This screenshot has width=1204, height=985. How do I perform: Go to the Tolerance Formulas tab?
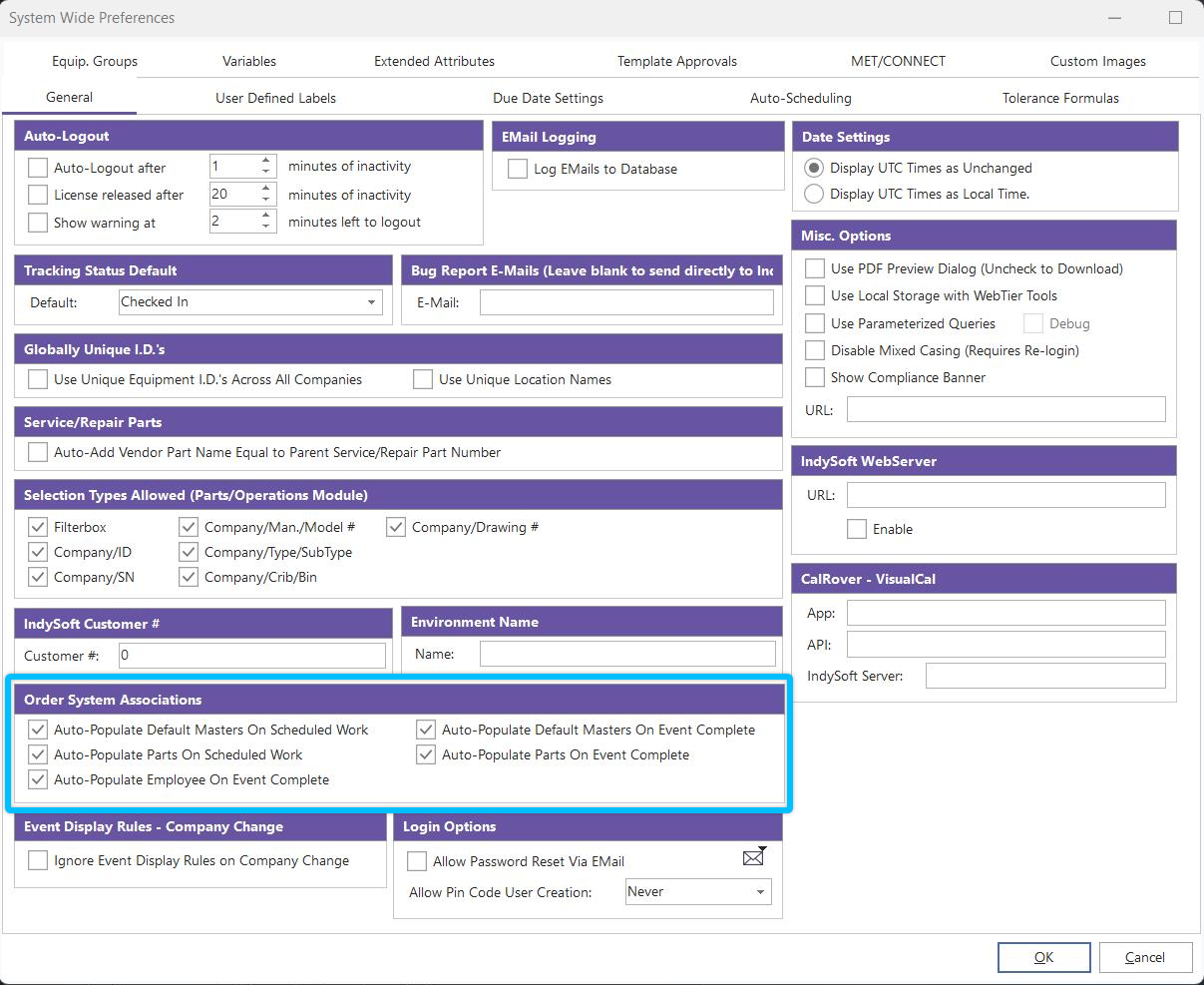point(1059,98)
